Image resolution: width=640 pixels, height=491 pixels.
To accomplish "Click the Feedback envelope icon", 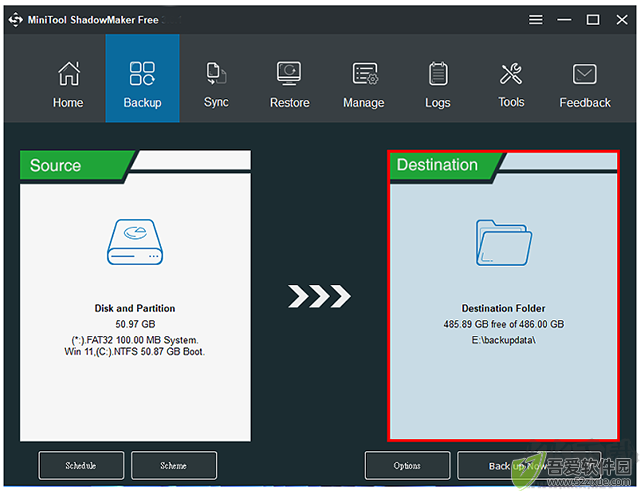I will (584, 74).
